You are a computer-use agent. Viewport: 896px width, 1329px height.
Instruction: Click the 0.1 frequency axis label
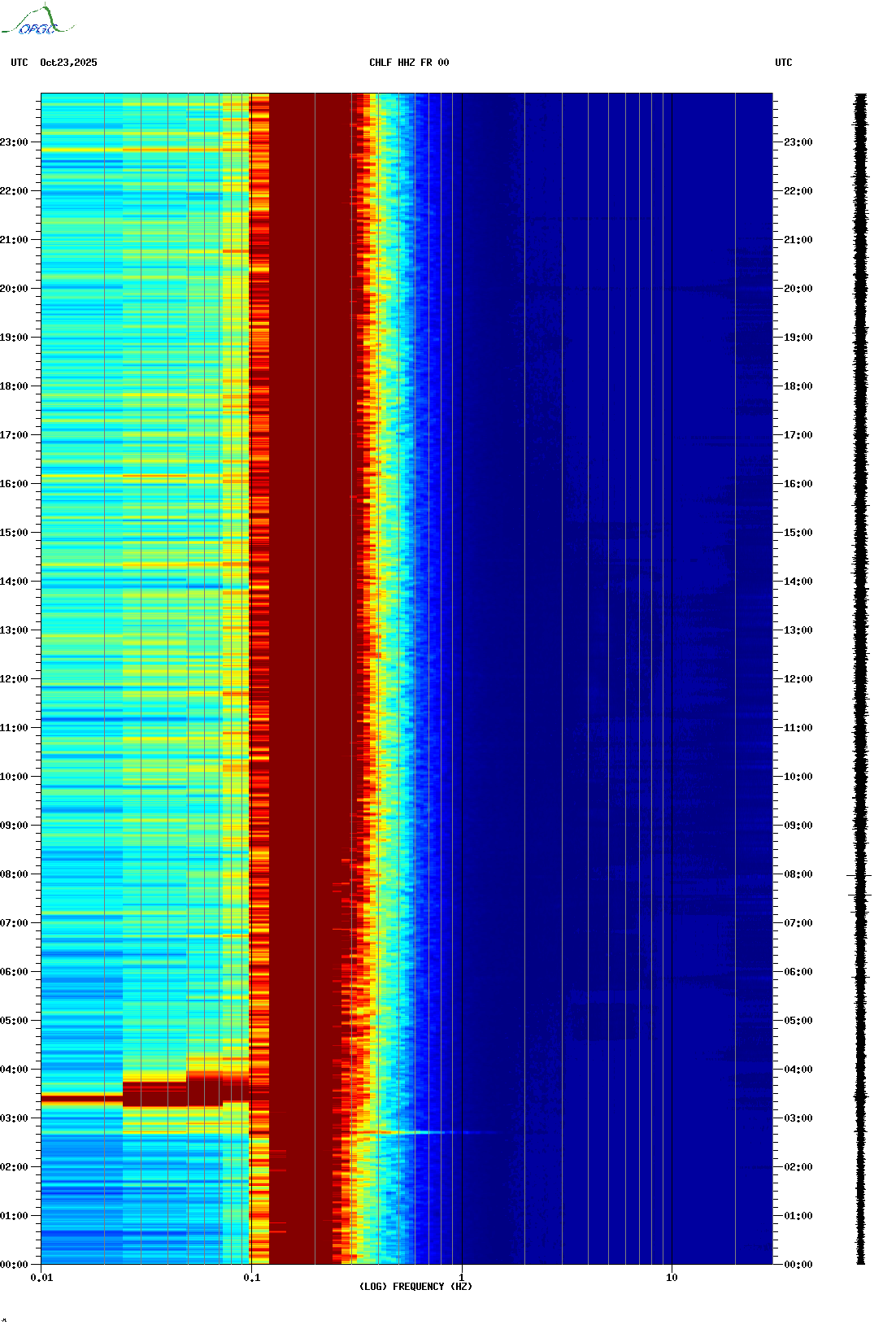point(251,1278)
